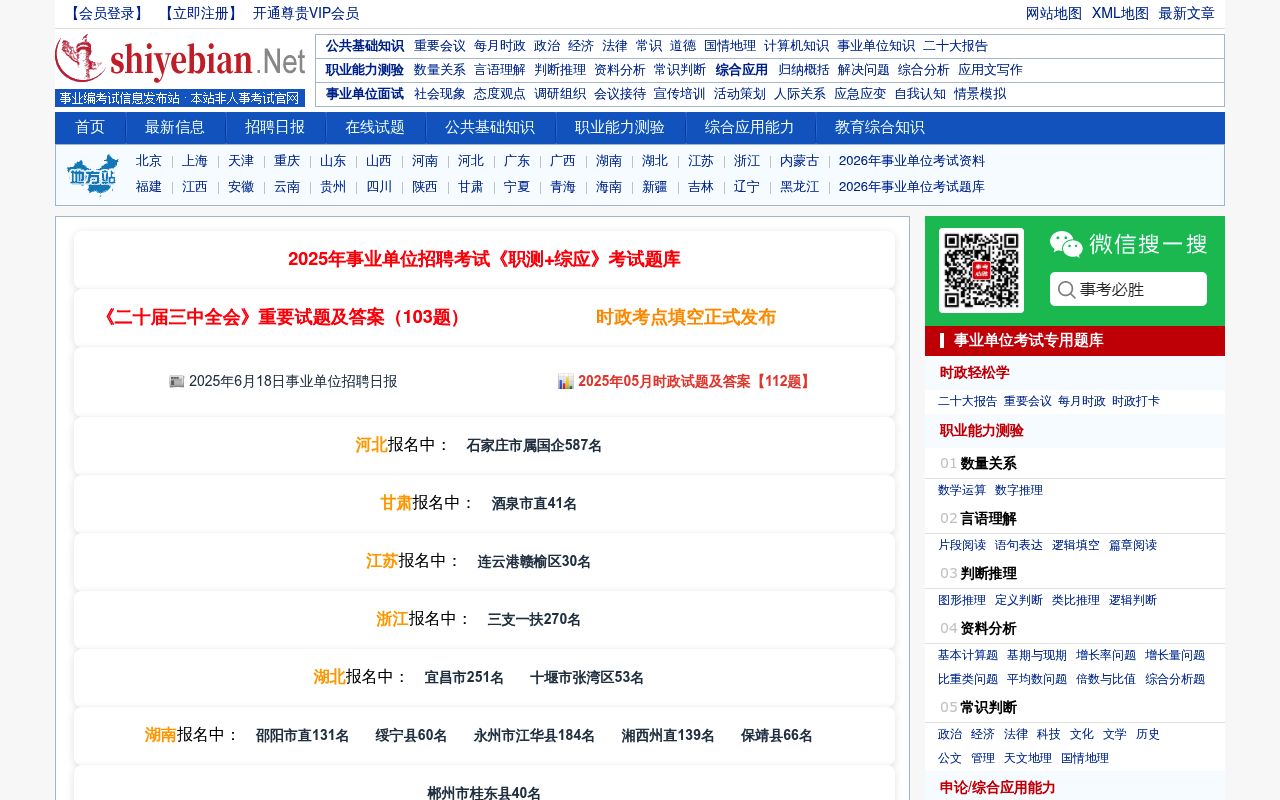Image resolution: width=1280 pixels, height=800 pixels.
Task: Open 连云港赣榆区30名 listing
Action: [x=534, y=562]
